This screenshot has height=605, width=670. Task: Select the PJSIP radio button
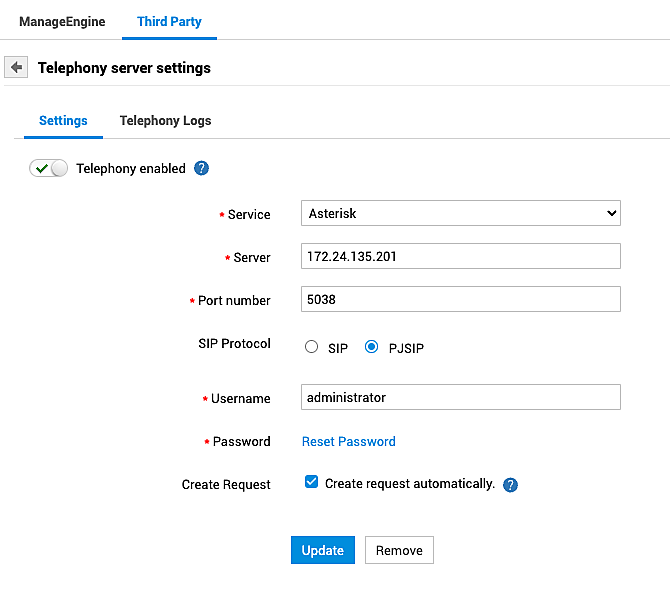coord(372,348)
